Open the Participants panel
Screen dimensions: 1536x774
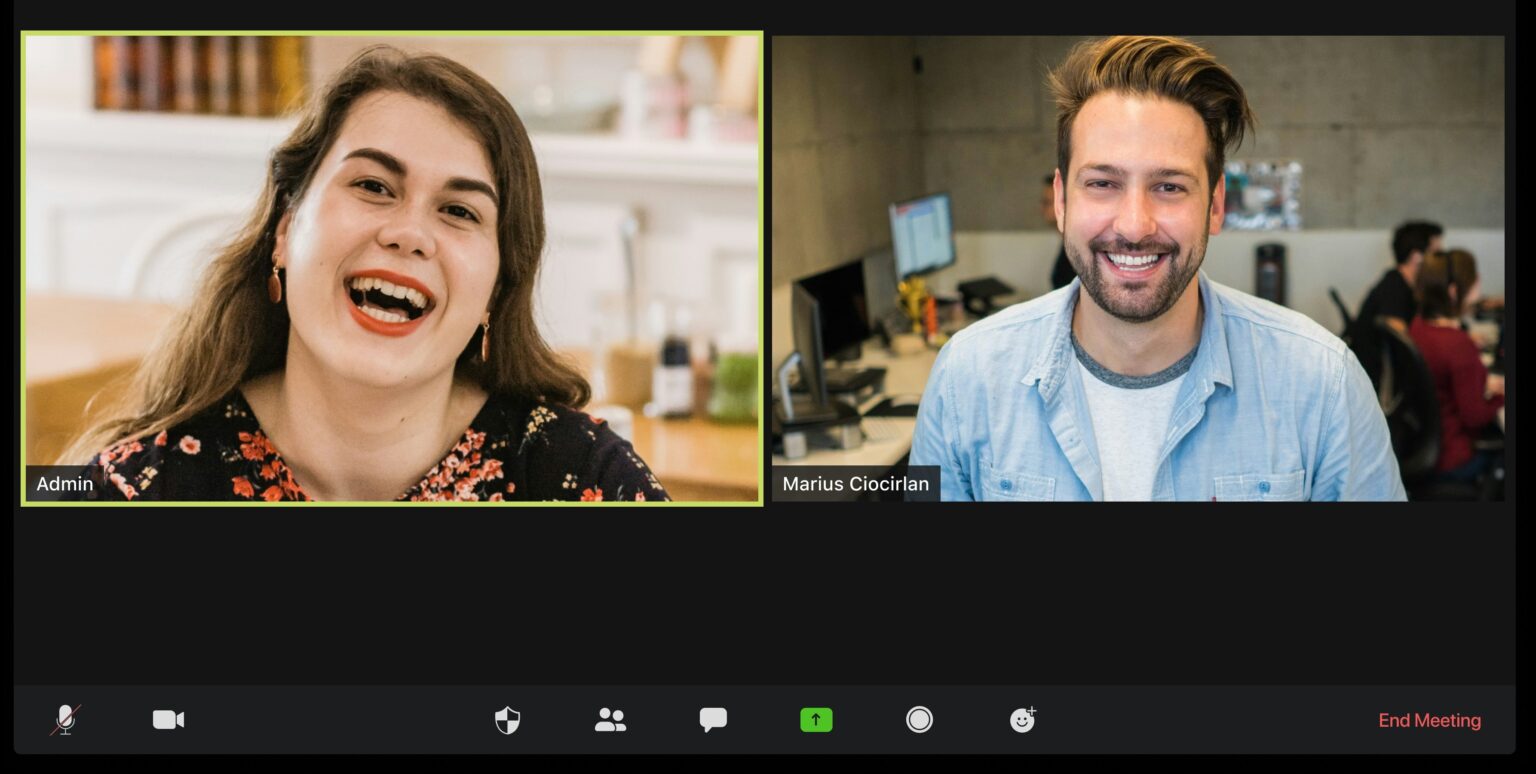point(610,720)
